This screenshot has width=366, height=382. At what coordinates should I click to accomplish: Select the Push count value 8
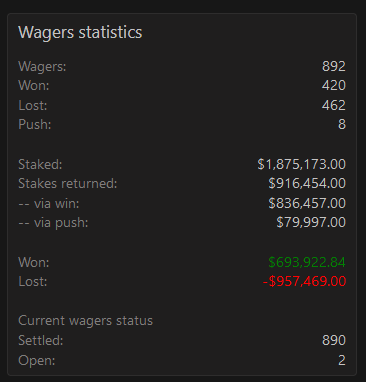click(342, 124)
